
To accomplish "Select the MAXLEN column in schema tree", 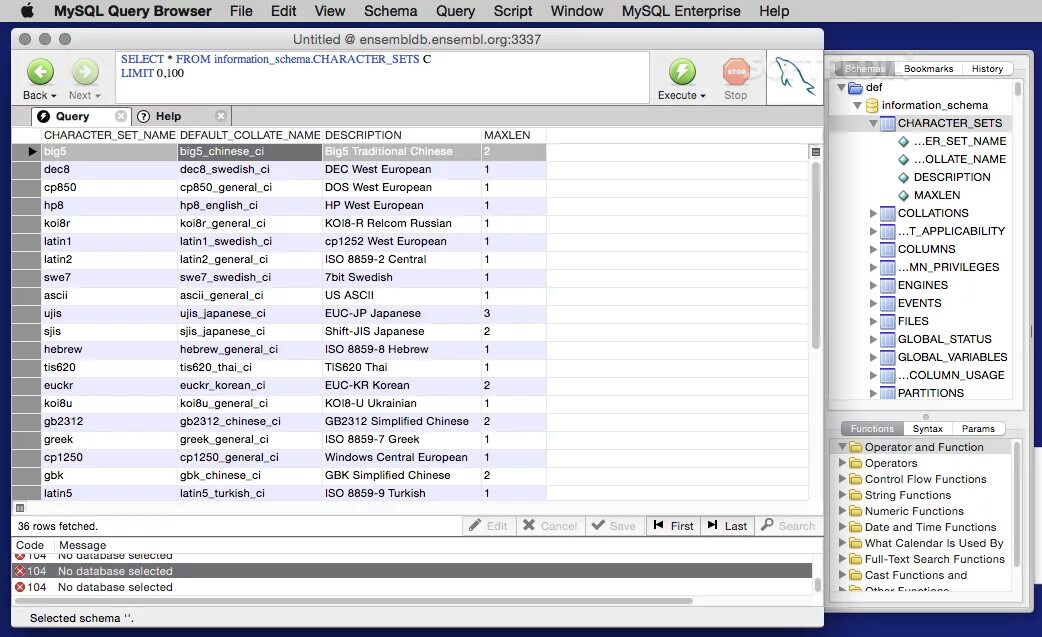I will [x=936, y=195].
